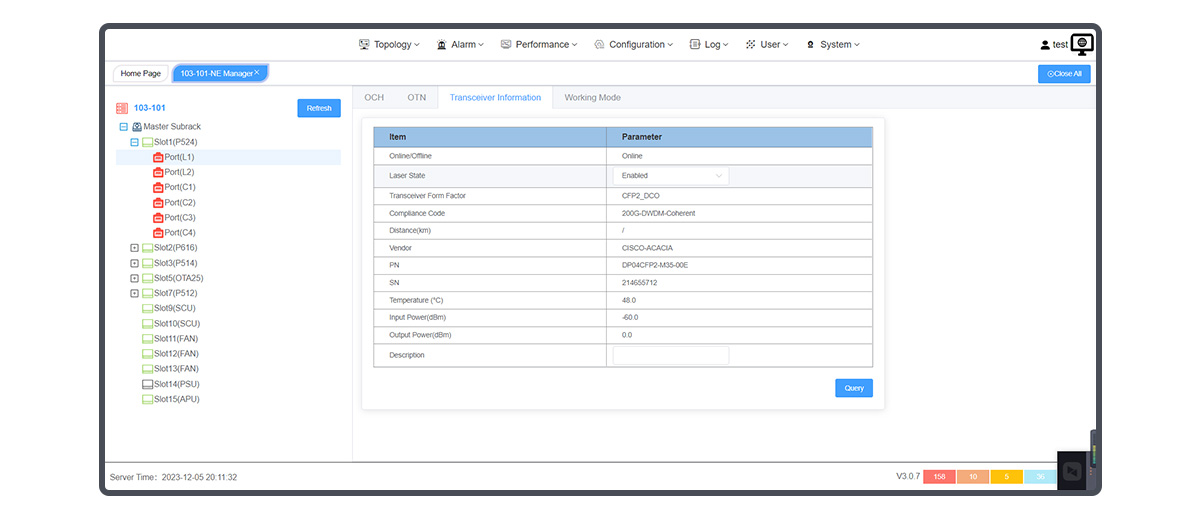This screenshot has height=520, width=1200.
Task: Click the Slot9(SCU) card icon
Action: pos(148,308)
